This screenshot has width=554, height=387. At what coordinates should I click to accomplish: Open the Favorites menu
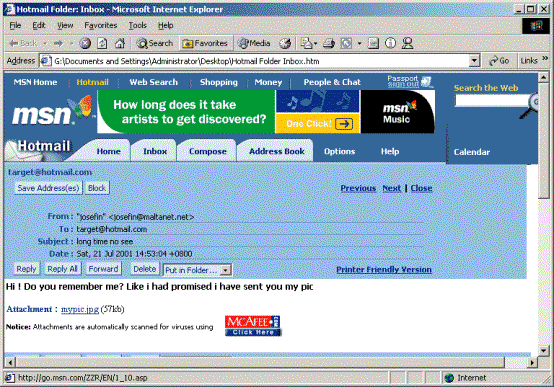point(101,25)
